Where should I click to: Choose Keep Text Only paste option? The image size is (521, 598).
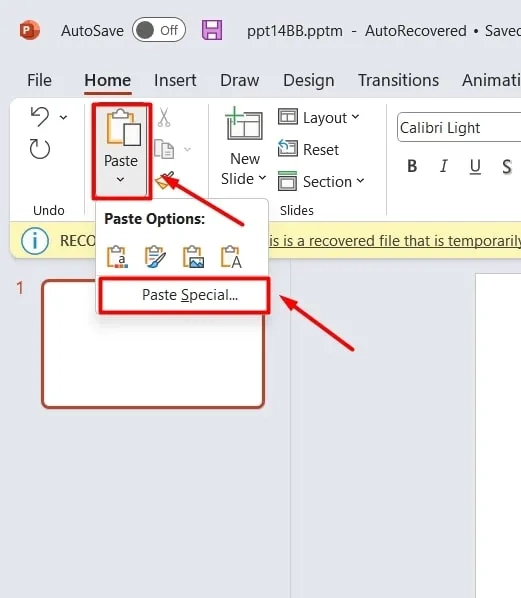pyautogui.click(x=231, y=257)
